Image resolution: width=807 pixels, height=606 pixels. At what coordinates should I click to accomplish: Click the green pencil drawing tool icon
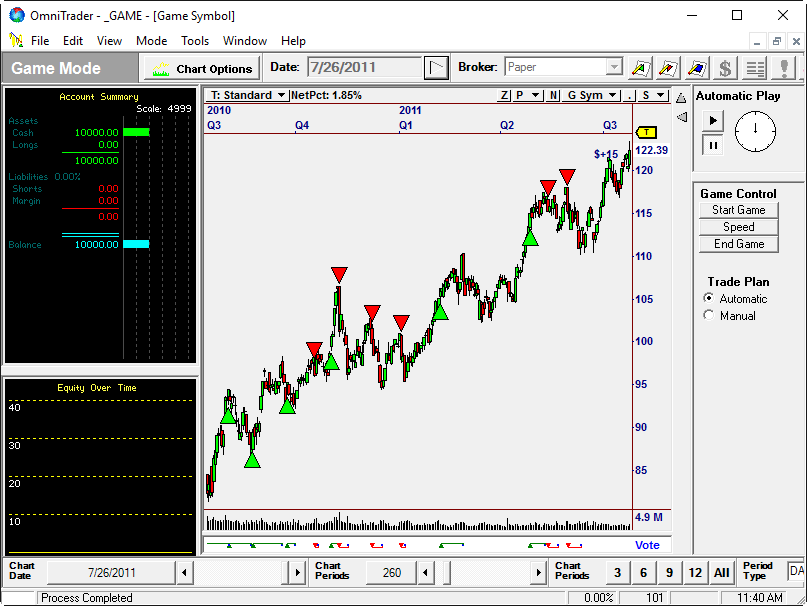[x=641, y=68]
